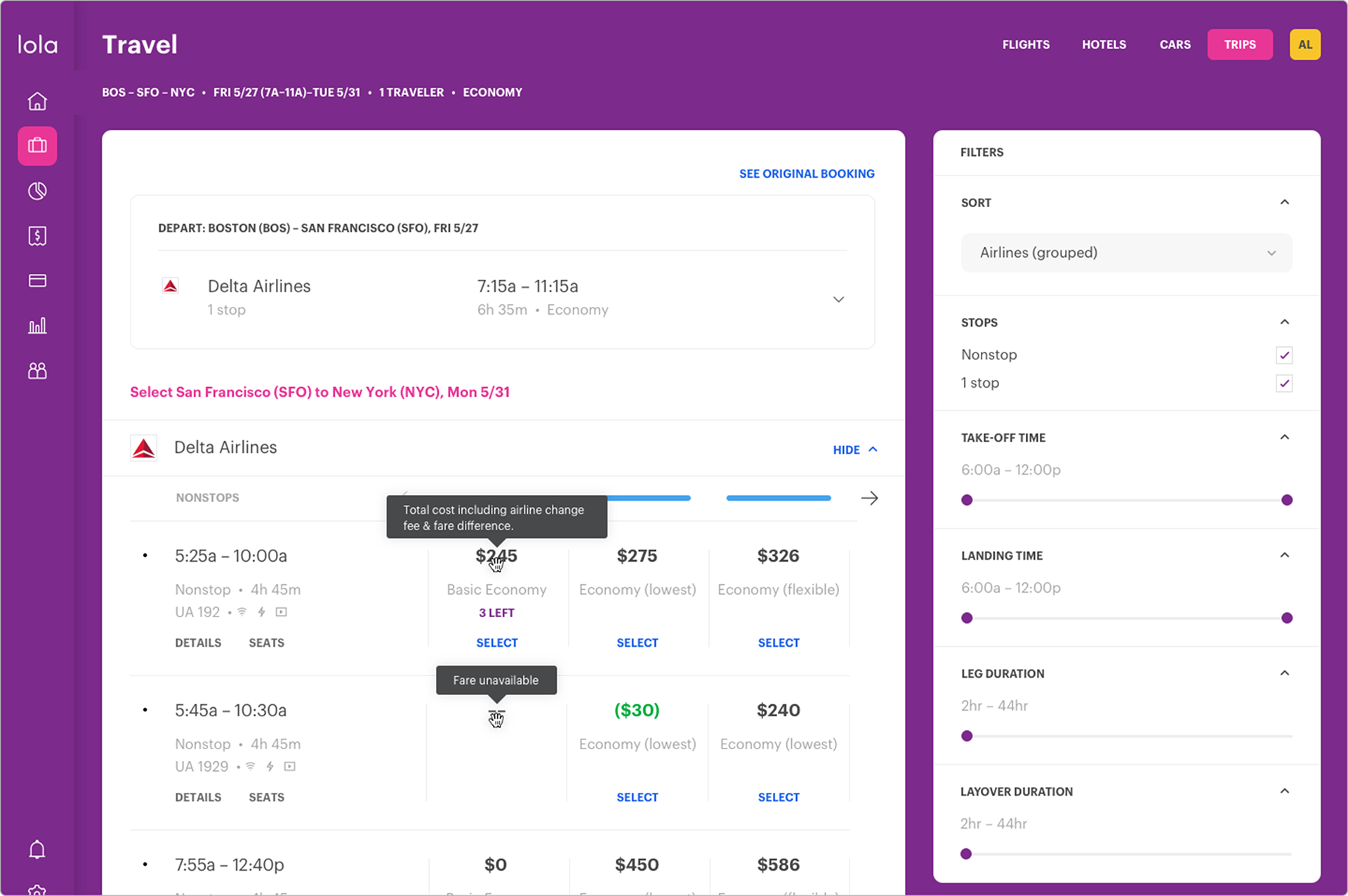Click the Landing Time right slider handle
1348x896 pixels.
tap(1286, 618)
